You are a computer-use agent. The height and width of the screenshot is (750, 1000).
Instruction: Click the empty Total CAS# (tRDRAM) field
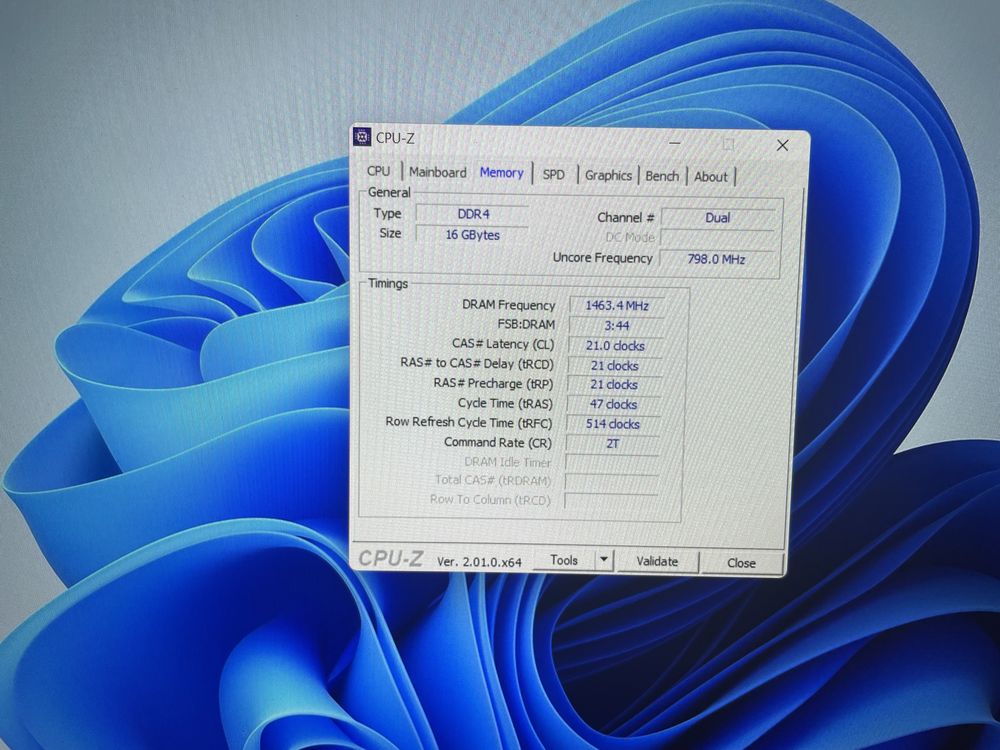[x=611, y=482]
